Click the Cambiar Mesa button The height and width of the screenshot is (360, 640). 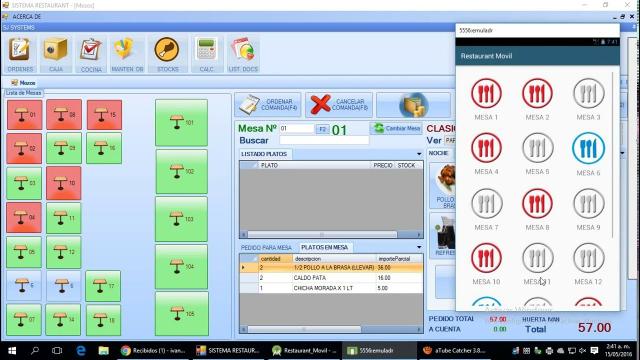point(397,128)
